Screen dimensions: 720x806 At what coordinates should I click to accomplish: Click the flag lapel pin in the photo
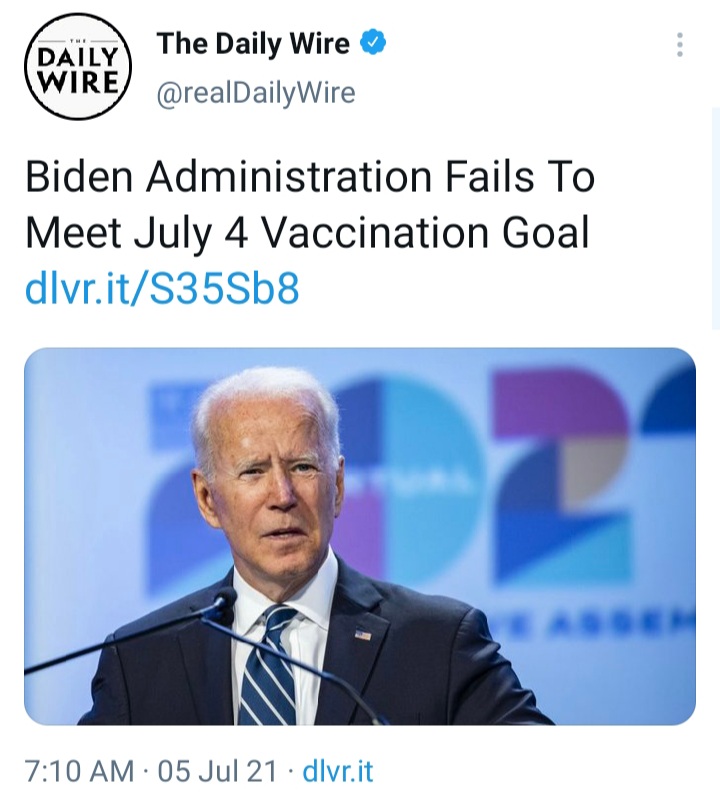[x=363, y=636]
